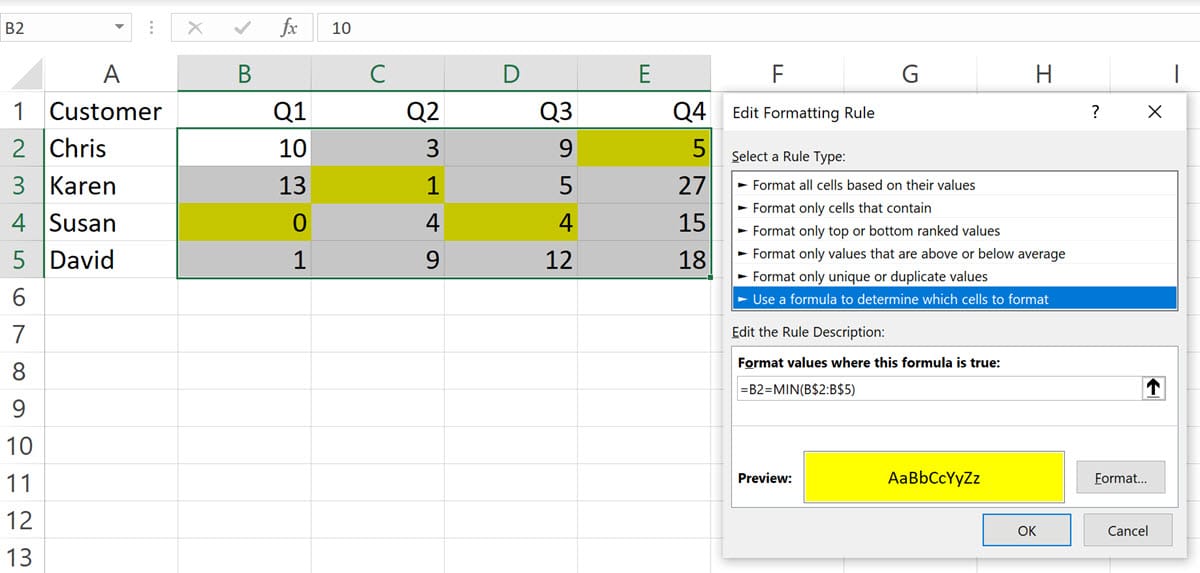Select 'Format only cells that contain' rule
The width and height of the screenshot is (1200, 573).
pyautogui.click(x=841, y=208)
